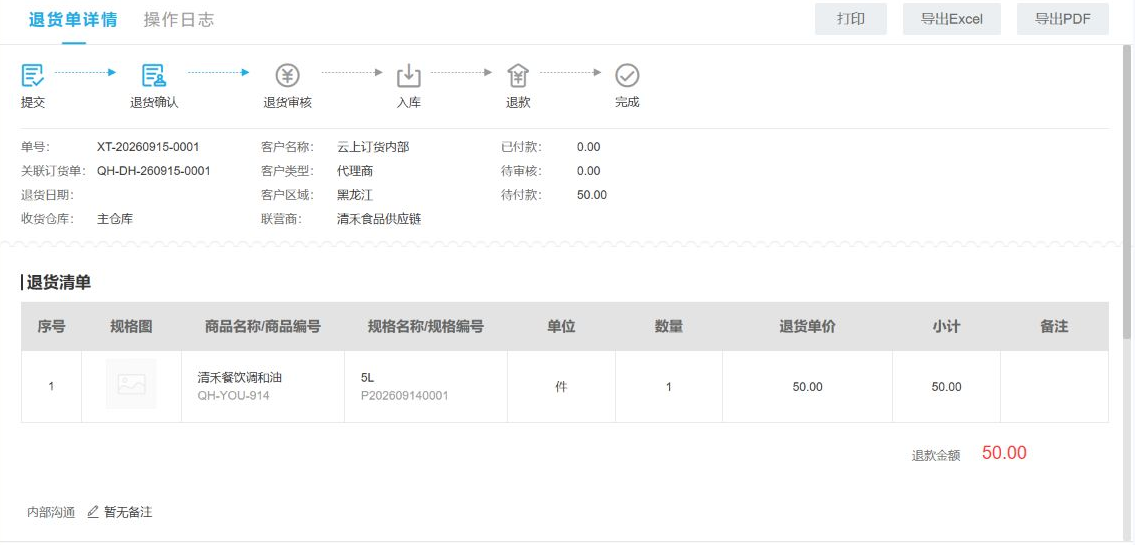Click the 退款 house-yen icon
This screenshot has height=545, width=1135.
(518, 75)
